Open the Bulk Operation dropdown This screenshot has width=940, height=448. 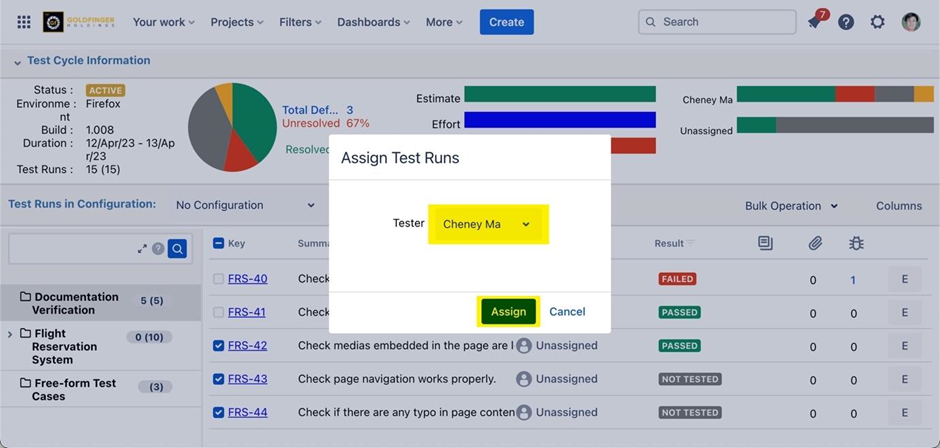pos(791,206)
